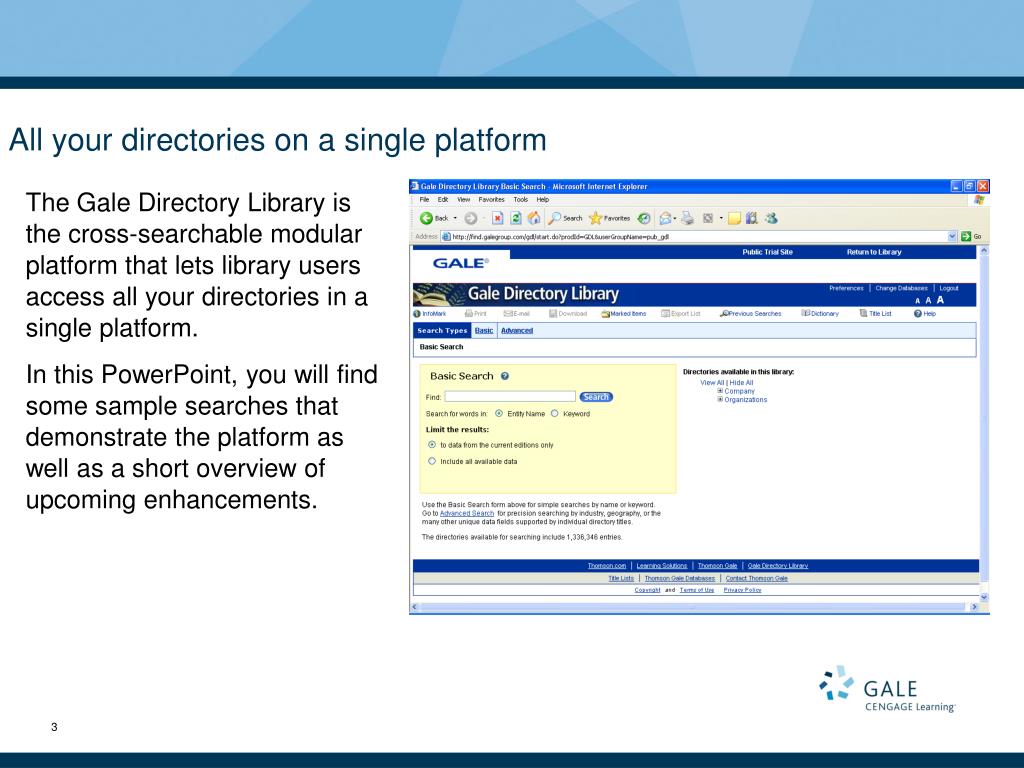This screenshot has width=1024, height=768.
Task: Open the IE Search toolbar button
Action: [565, 218]
